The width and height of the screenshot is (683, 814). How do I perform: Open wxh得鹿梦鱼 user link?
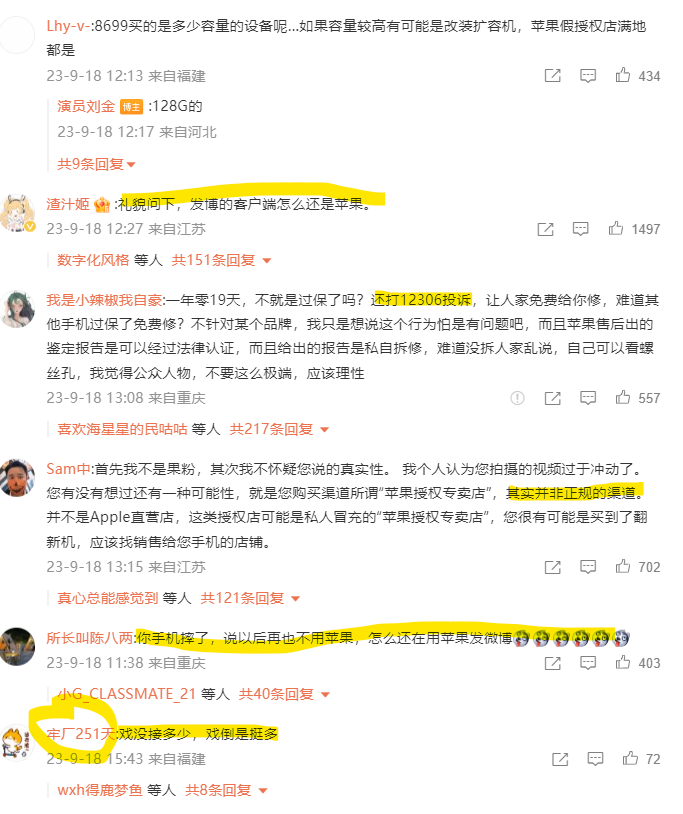(100, 790)
